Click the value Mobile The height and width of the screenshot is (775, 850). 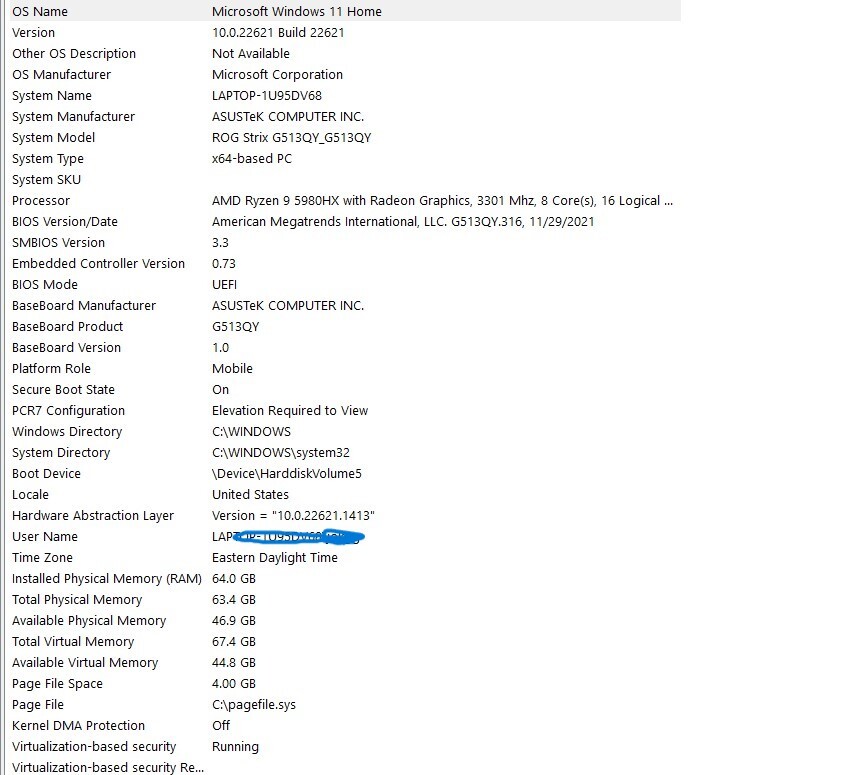(232, 369)
